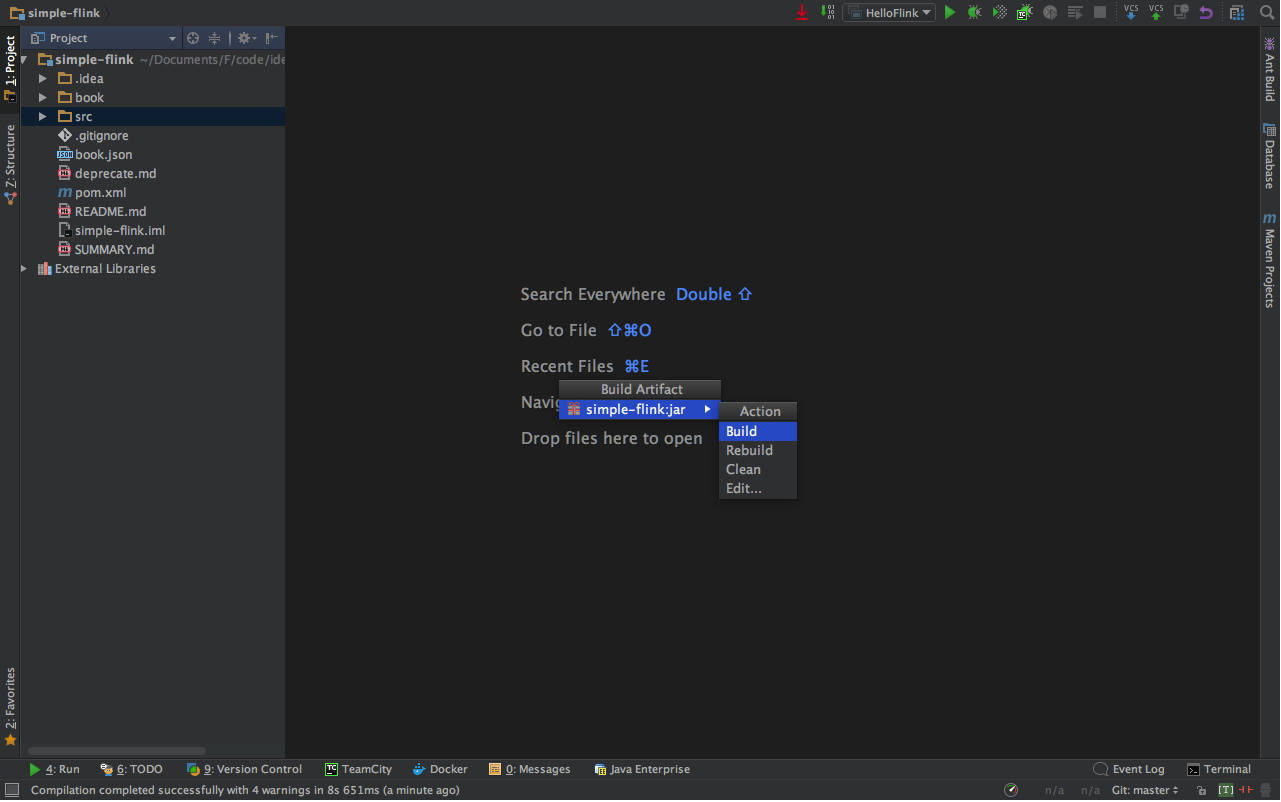Screen dimensions: 1281x802
Task: Click the run-list toolbar icon beside Stop
Action: point(1075,12)
